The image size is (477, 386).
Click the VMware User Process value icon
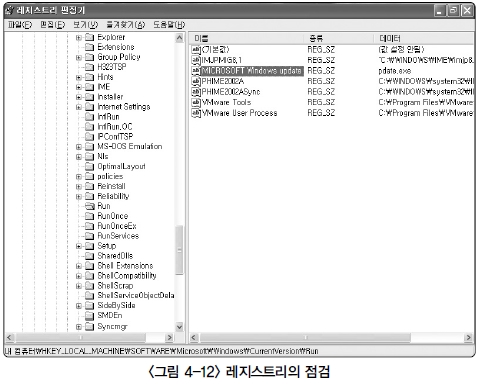(x=196, y=113)
